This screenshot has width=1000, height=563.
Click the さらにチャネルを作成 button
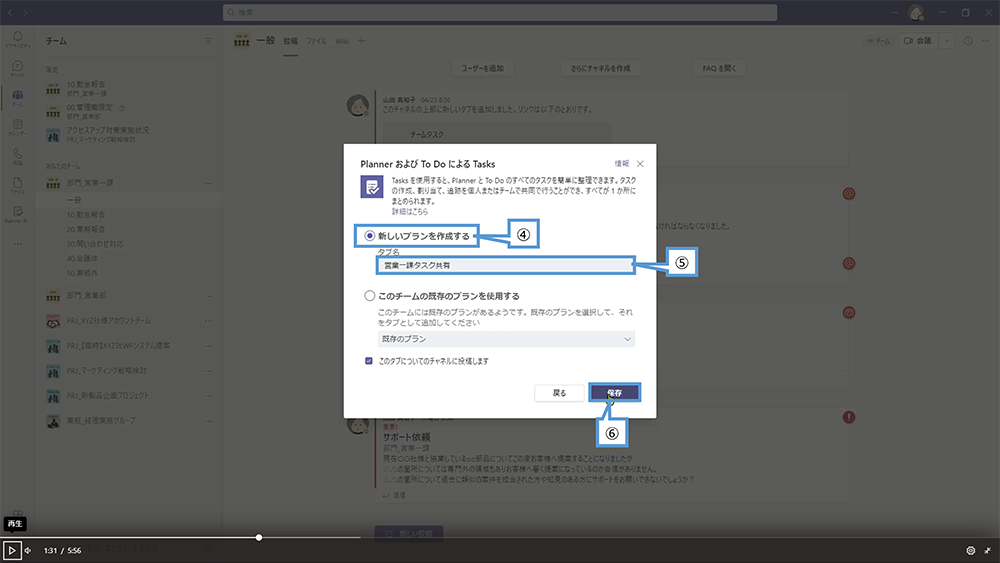(x=601, y=68)
